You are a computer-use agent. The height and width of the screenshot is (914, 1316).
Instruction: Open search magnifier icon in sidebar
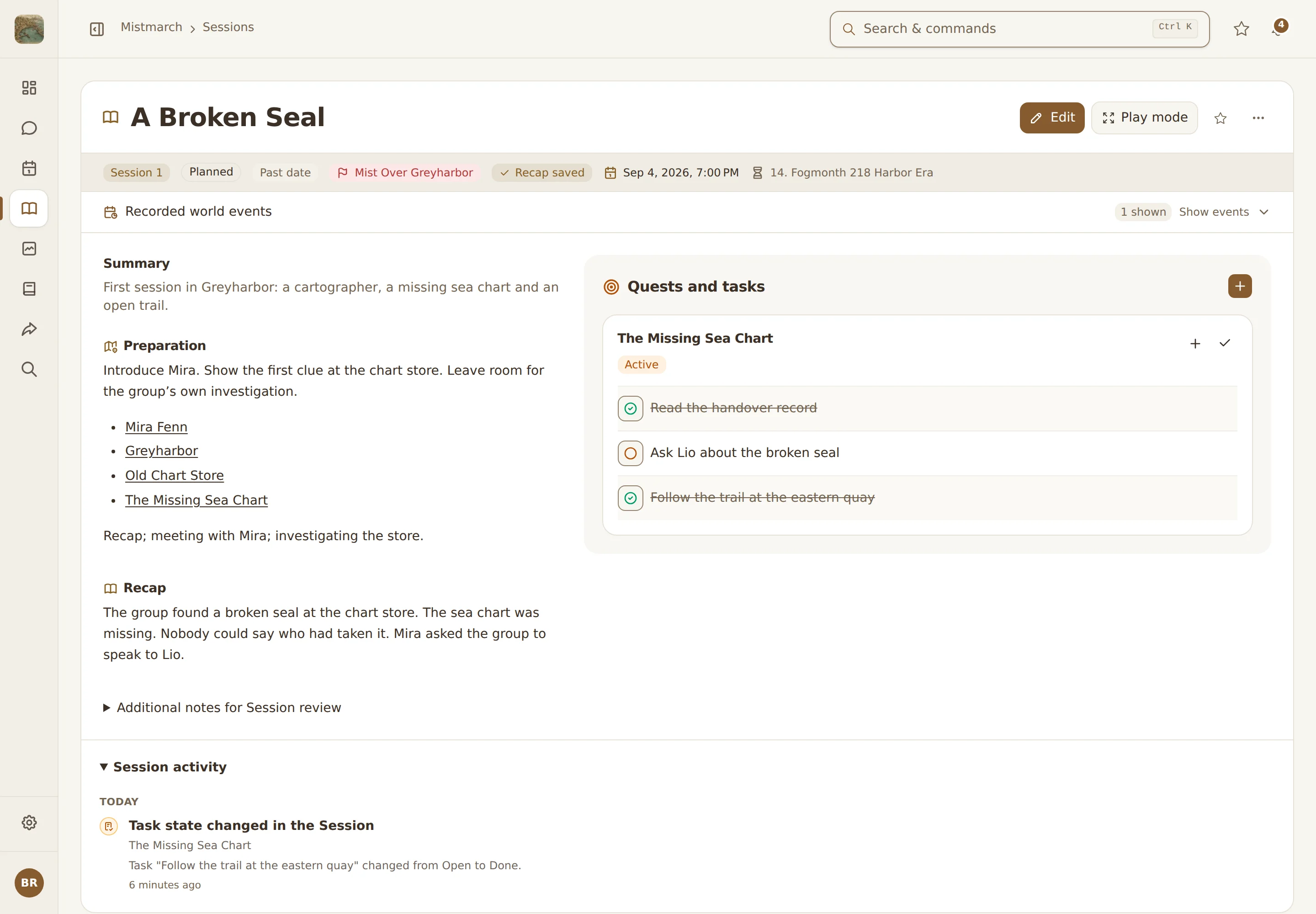click(x=29, y=369)
